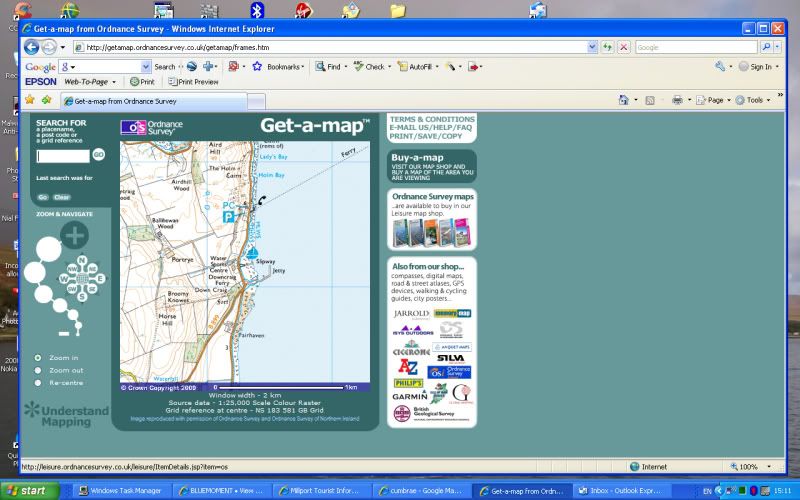Click the ABC Check spelling icon

(359, 66)
